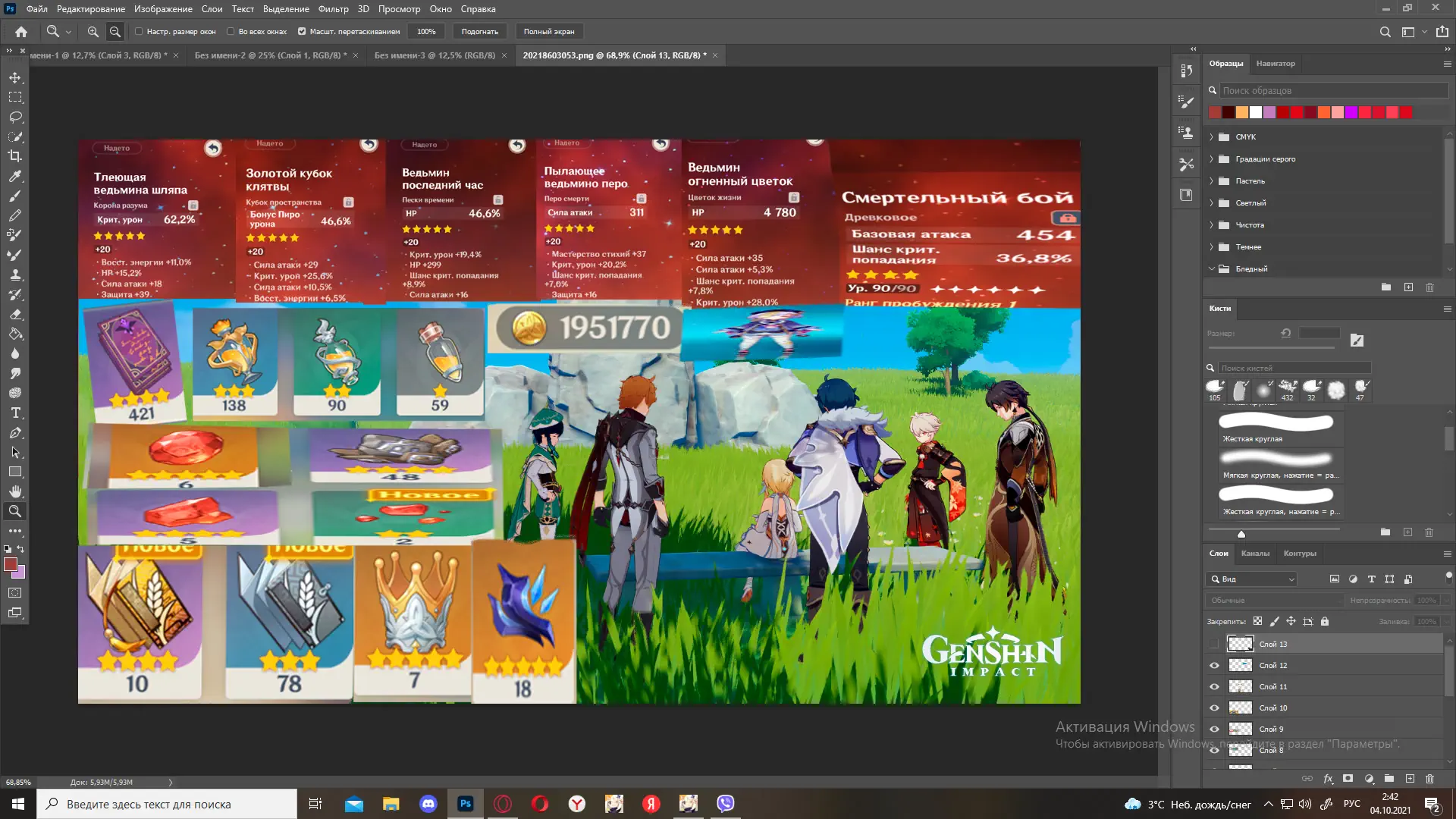Image resolution: width=1456 pixels, height=819 pixels.
Task: Click the 'Подогнать' button
Action: click(x=479, y=32)
